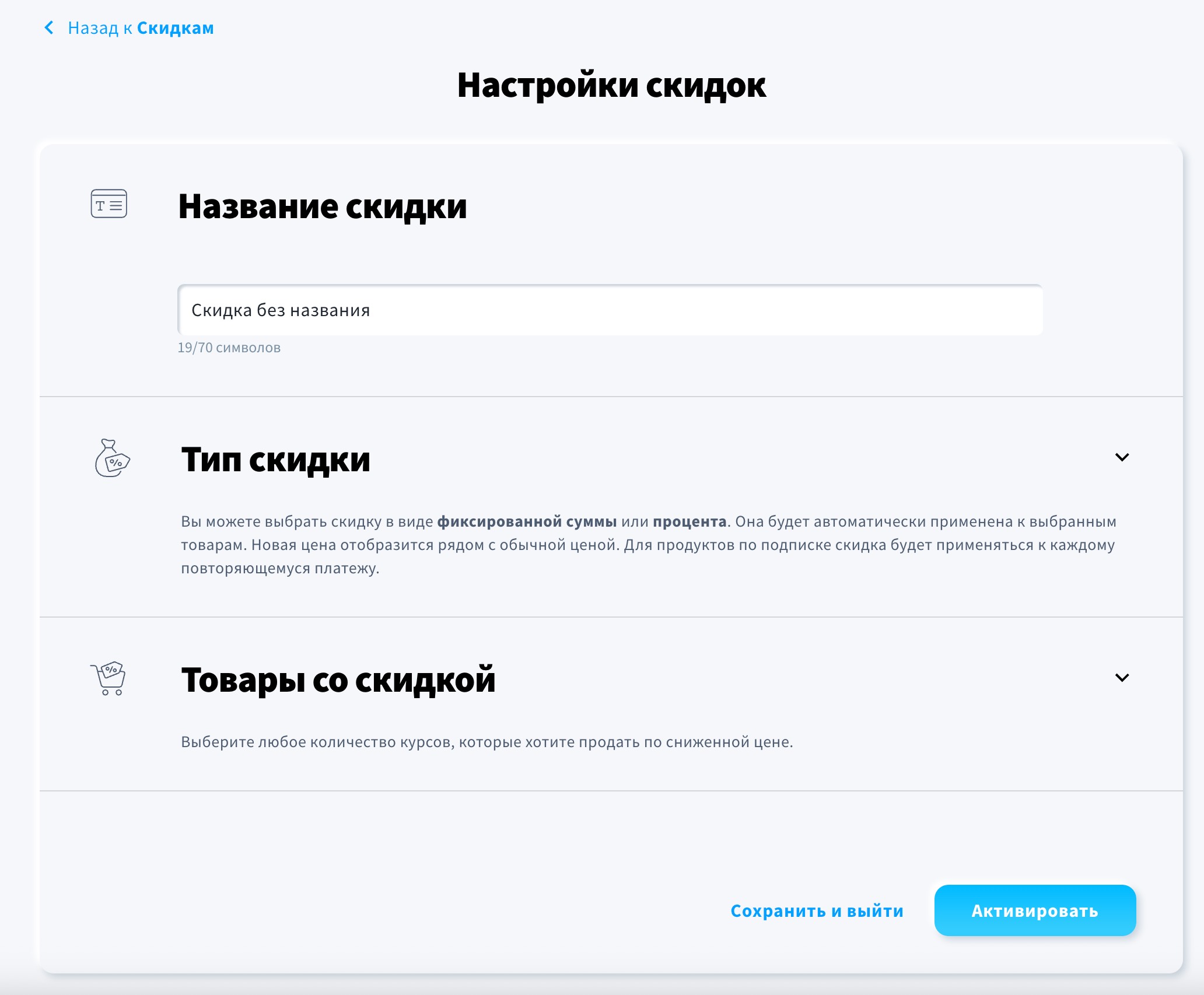The image size is (1204, 995).
Task: Click the 'Выберите любое количество курсов' description
Action: [487, 742]
